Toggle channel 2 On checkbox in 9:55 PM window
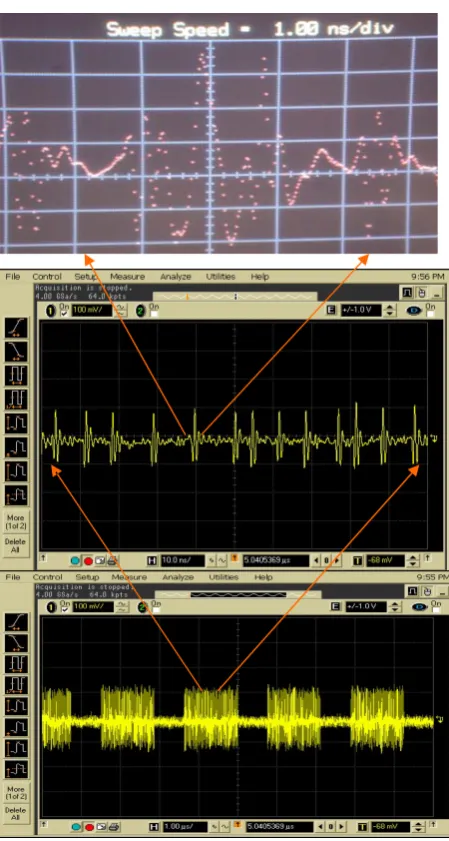 (x=155, y=610)
